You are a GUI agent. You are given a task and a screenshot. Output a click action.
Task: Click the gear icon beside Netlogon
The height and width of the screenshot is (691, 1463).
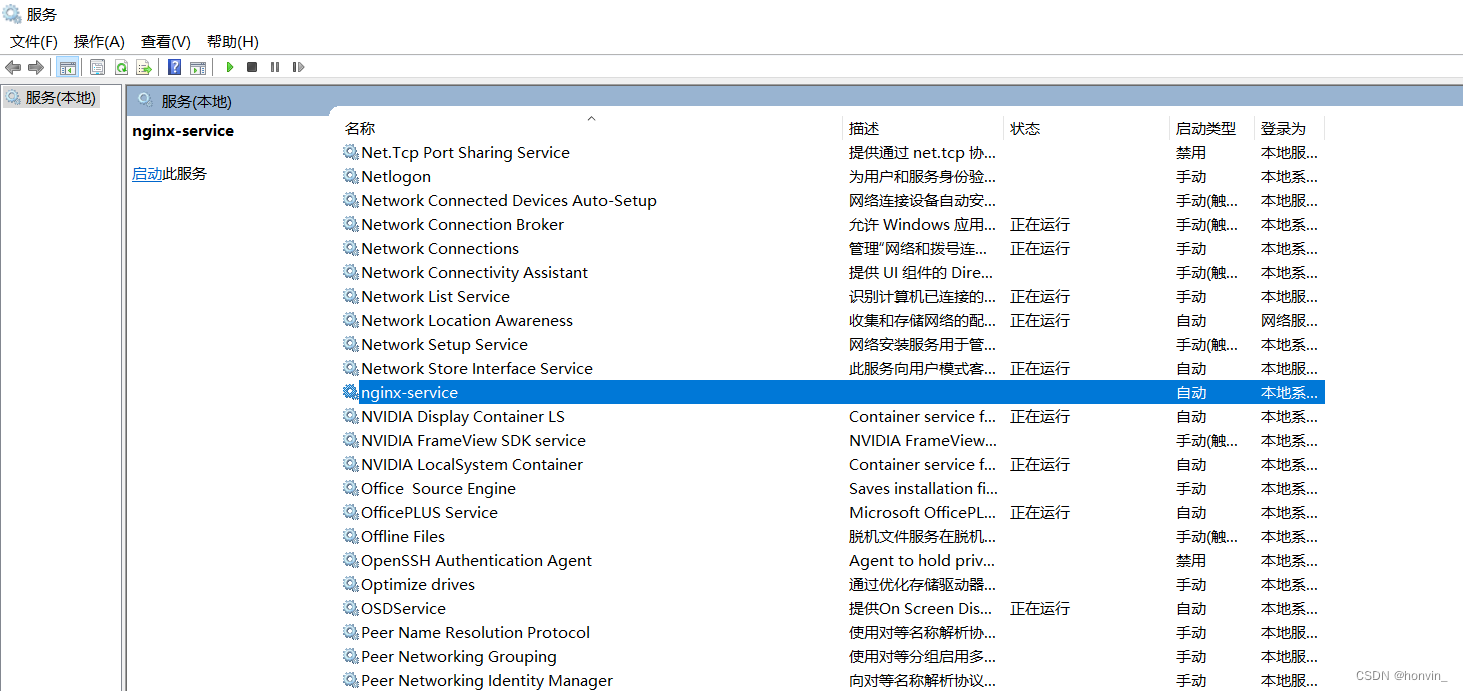[x=351, y=176]
